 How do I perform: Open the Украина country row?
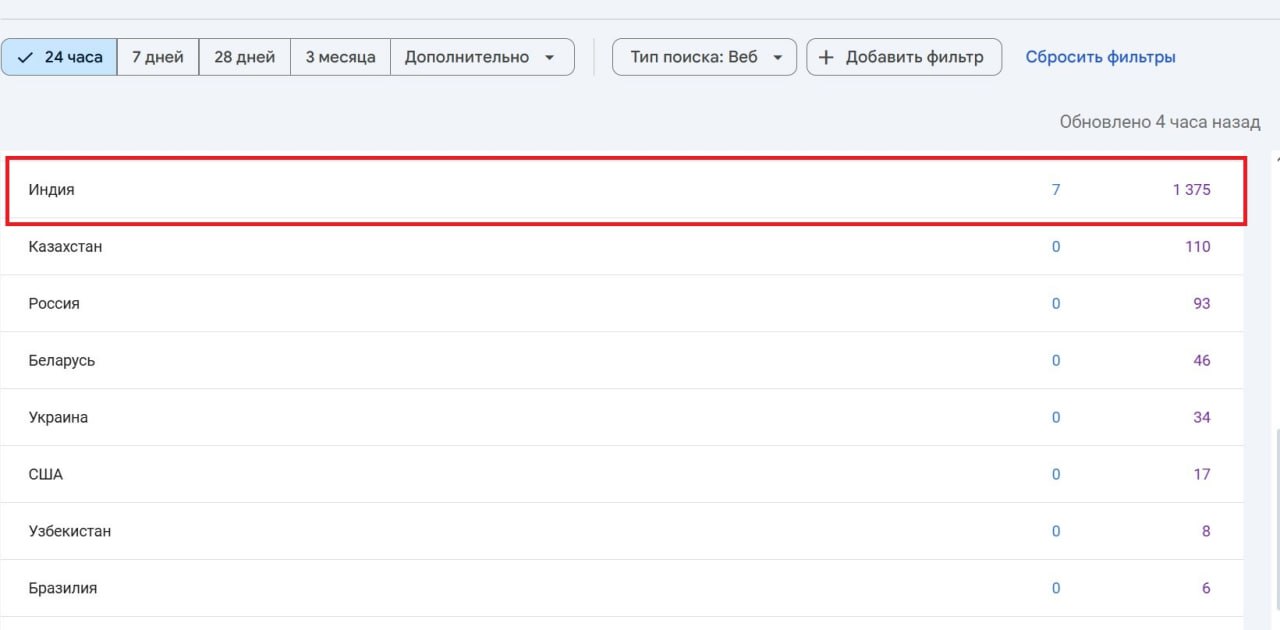click(58, 418)
